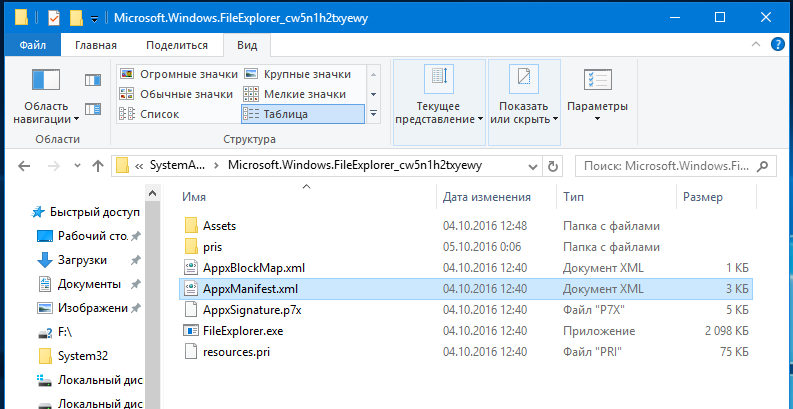Sort by the Имя column header

point(307,197)
